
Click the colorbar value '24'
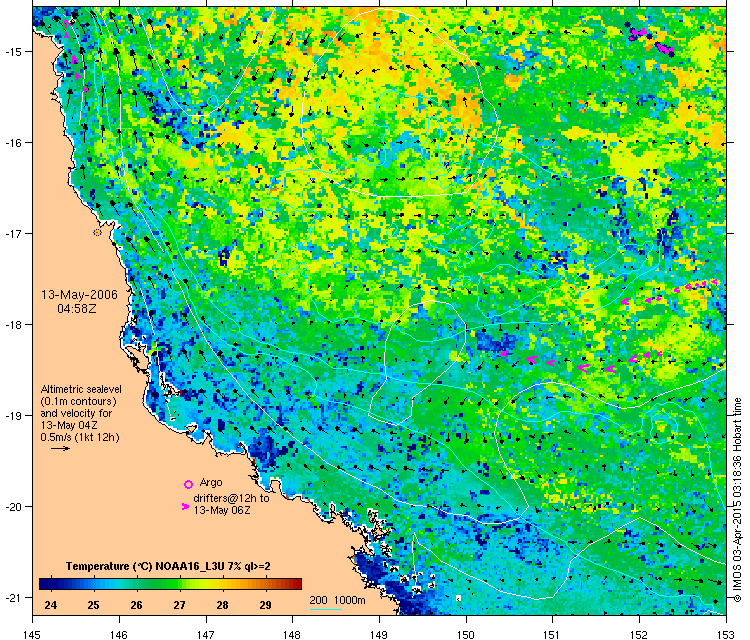(50, 606)
